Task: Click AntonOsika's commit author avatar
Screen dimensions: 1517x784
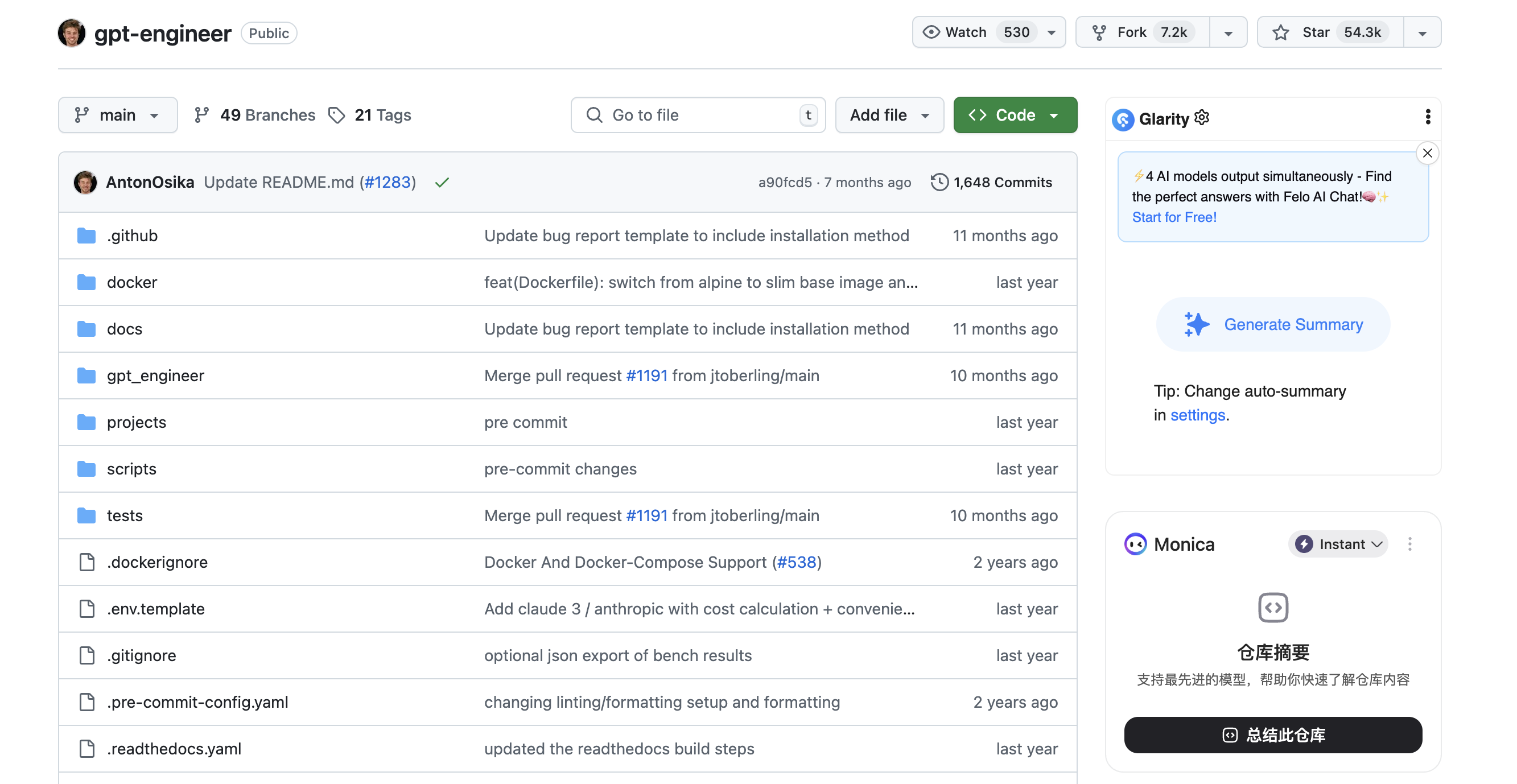Action: pos(85,182)
